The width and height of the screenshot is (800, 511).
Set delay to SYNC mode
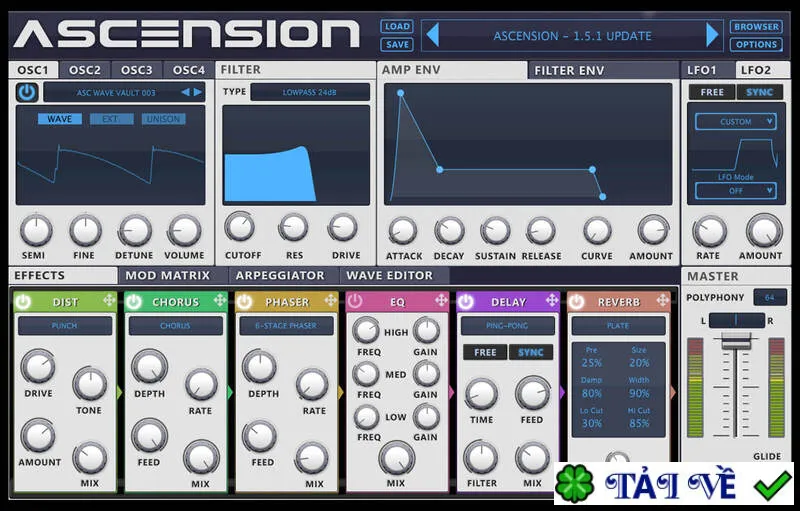[x=531, y=352]
